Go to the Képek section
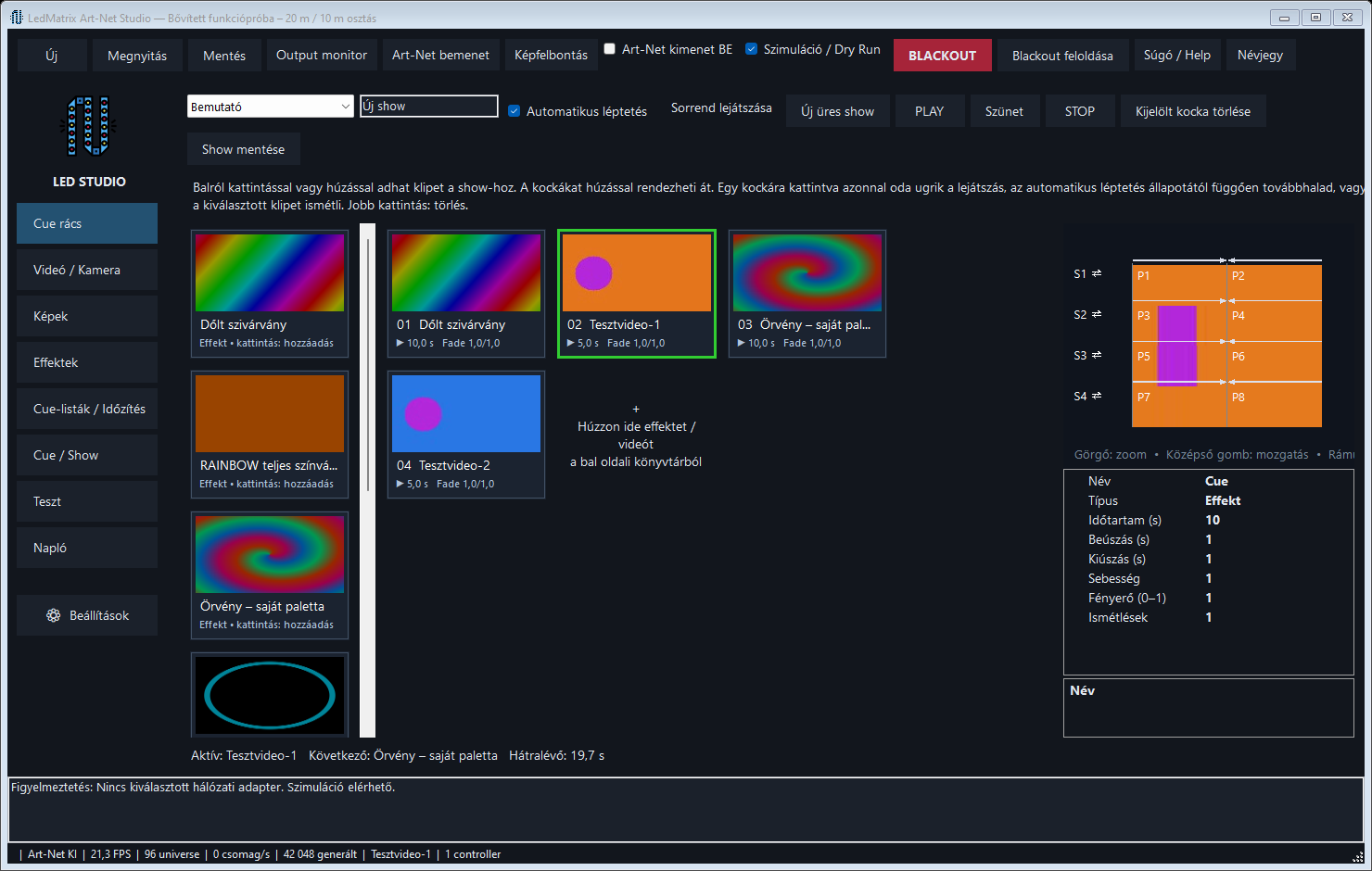This screenshot has height=871, width=1372. tap(87, 316)
